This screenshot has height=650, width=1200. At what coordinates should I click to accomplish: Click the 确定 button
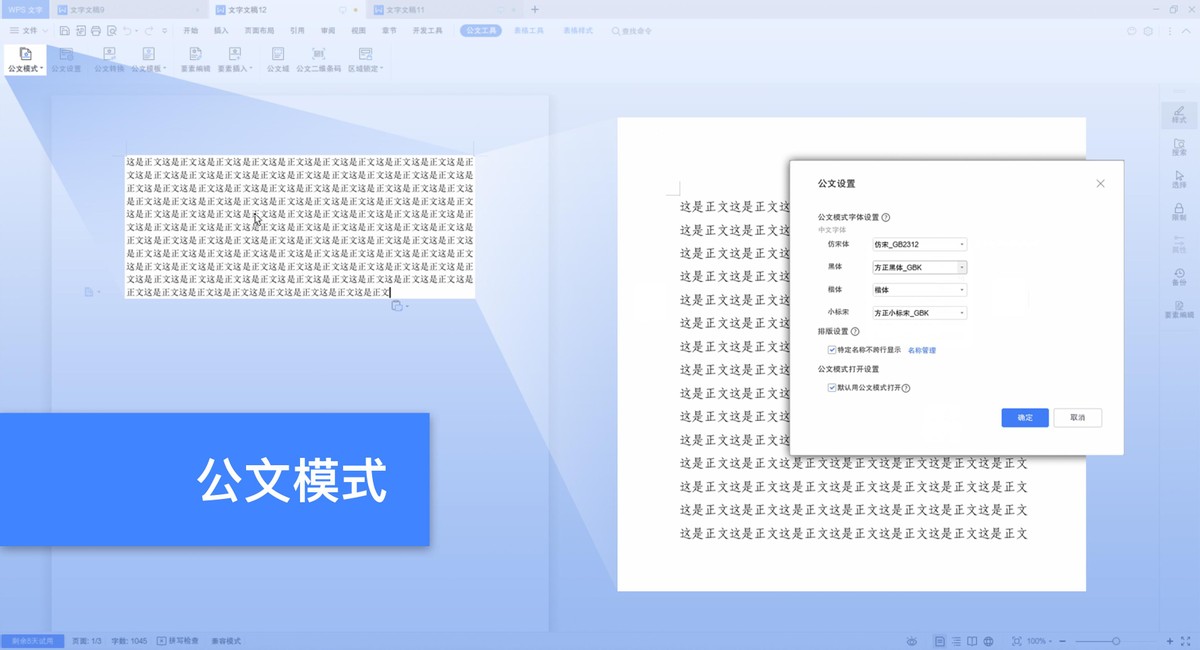tap(1024, 417)
